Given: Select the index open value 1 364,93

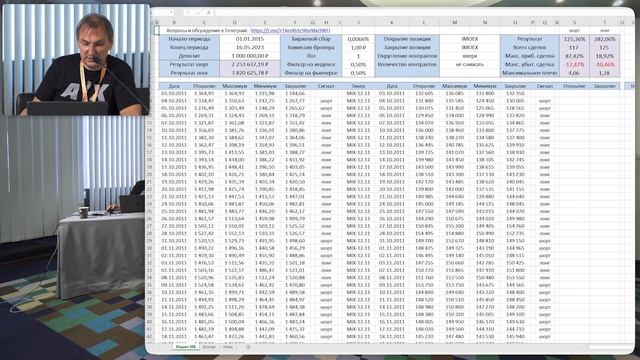Looking at the screenshot, I should [x=204, y=93].
